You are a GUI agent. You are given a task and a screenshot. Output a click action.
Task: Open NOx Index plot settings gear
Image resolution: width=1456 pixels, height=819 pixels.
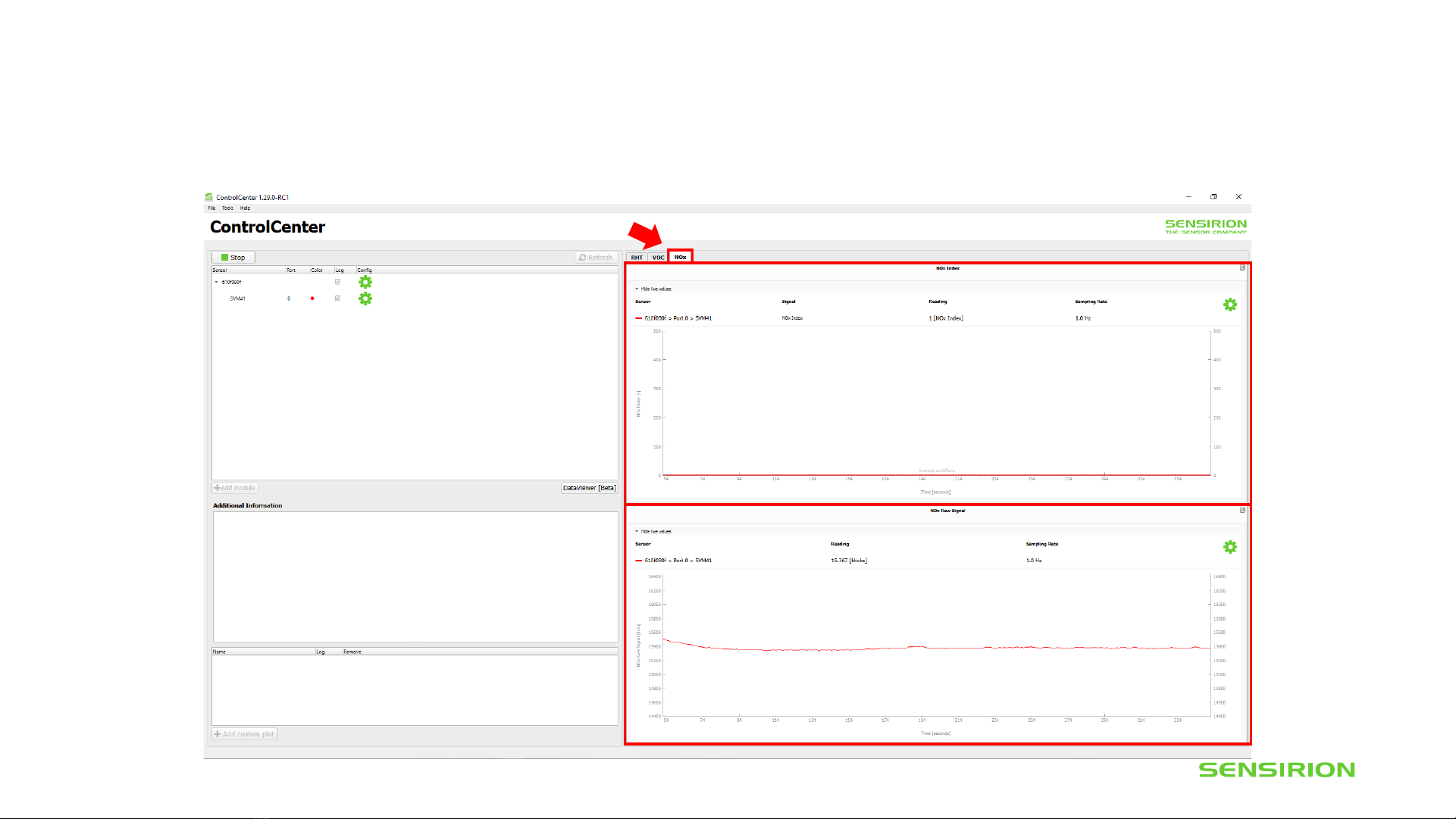[1229, 305]
